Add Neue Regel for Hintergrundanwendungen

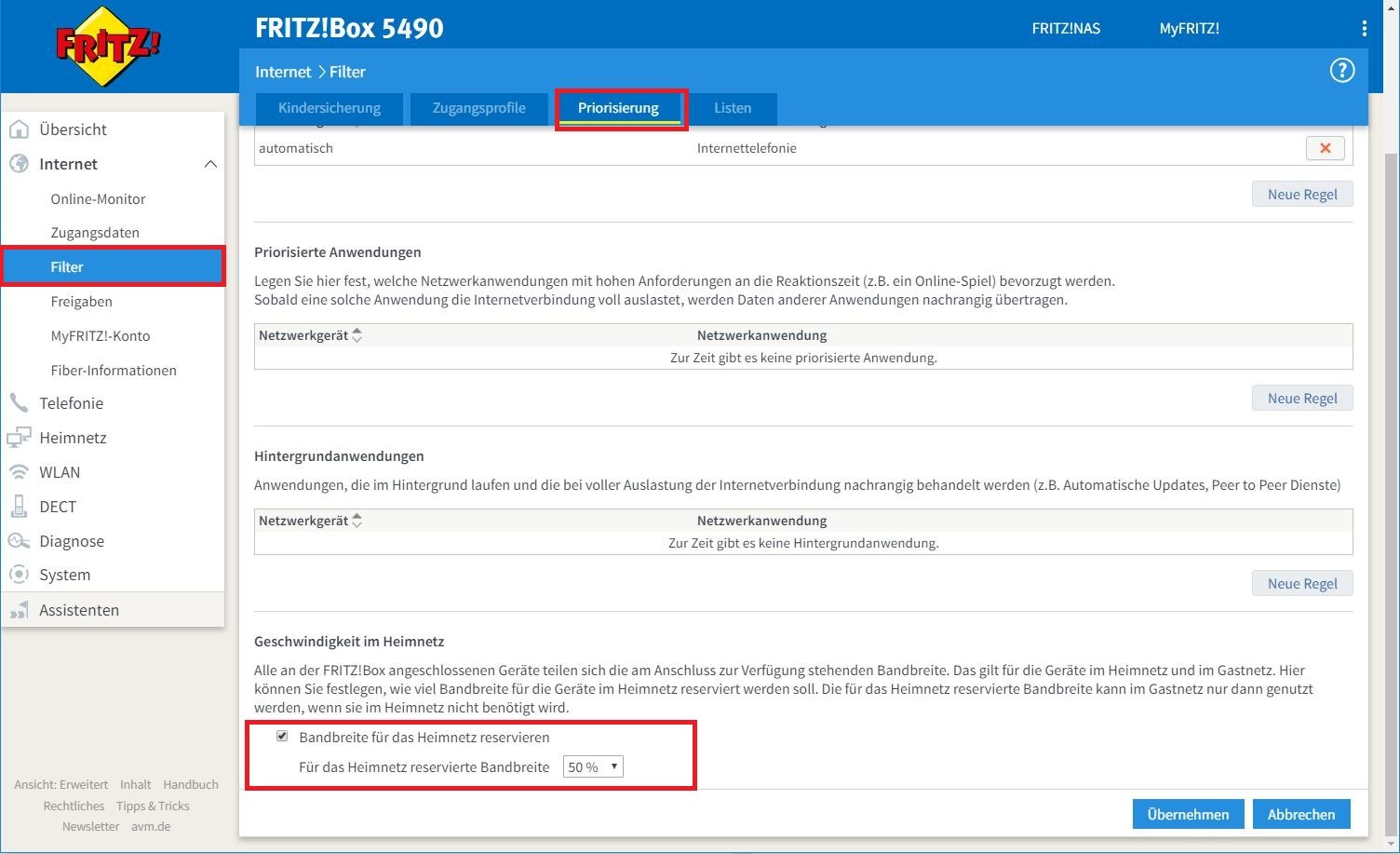point(1302,583)
